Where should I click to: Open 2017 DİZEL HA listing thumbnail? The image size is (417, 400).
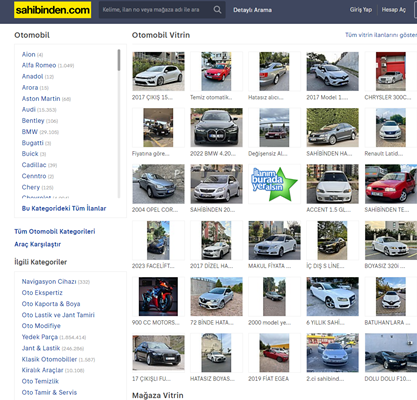216,240
